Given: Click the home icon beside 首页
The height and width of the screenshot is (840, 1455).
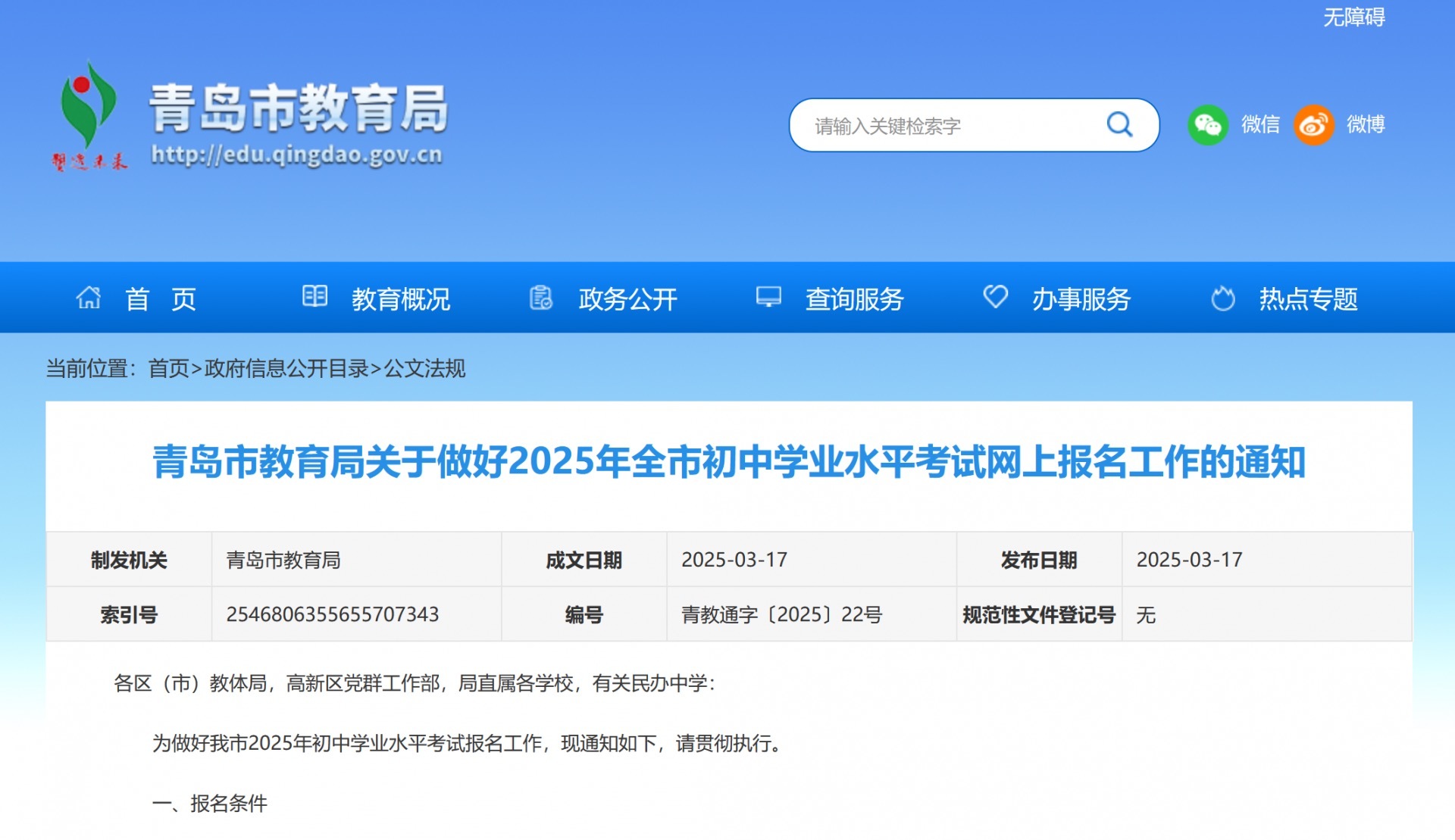Looking at the screenshot, I should 89,298.
